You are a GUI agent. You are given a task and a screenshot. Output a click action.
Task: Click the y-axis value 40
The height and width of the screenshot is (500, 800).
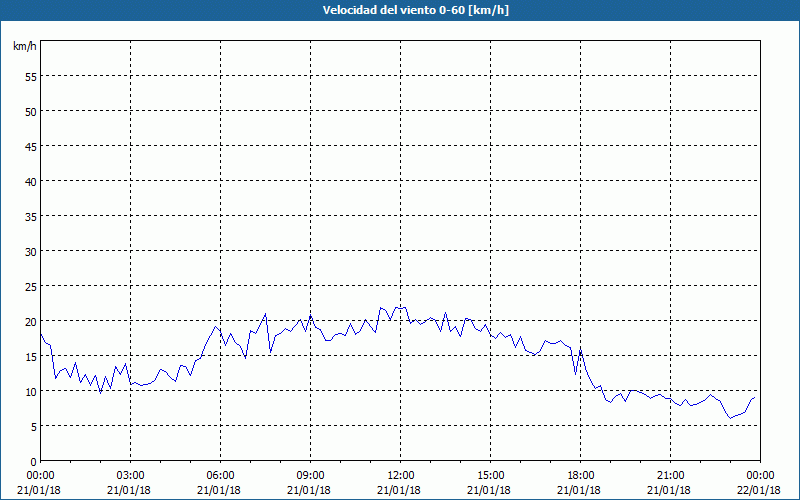point(31,182)
